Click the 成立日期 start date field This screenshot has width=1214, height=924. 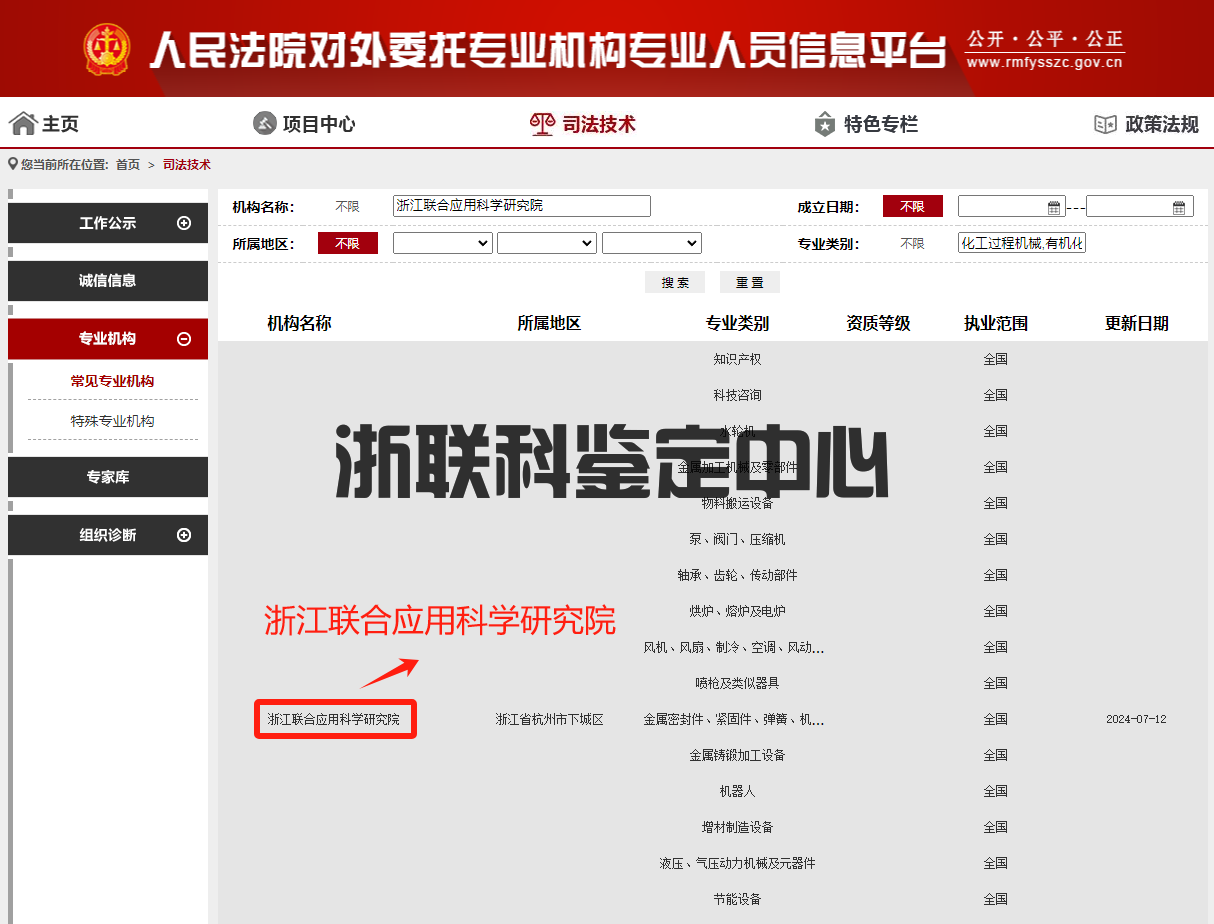(1012, 207)
